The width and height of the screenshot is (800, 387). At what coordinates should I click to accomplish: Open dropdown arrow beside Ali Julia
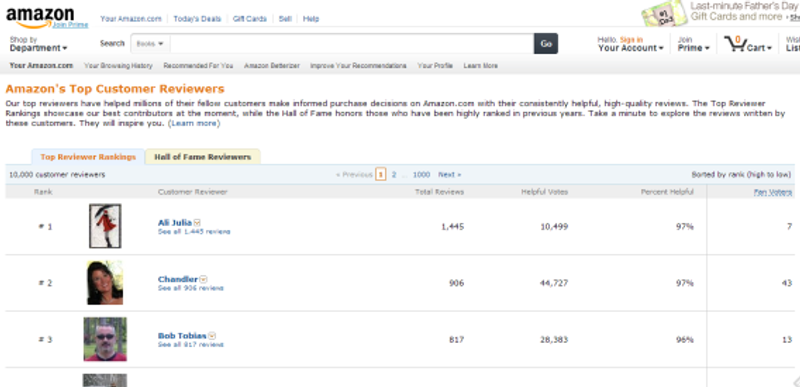coord(197,223)
